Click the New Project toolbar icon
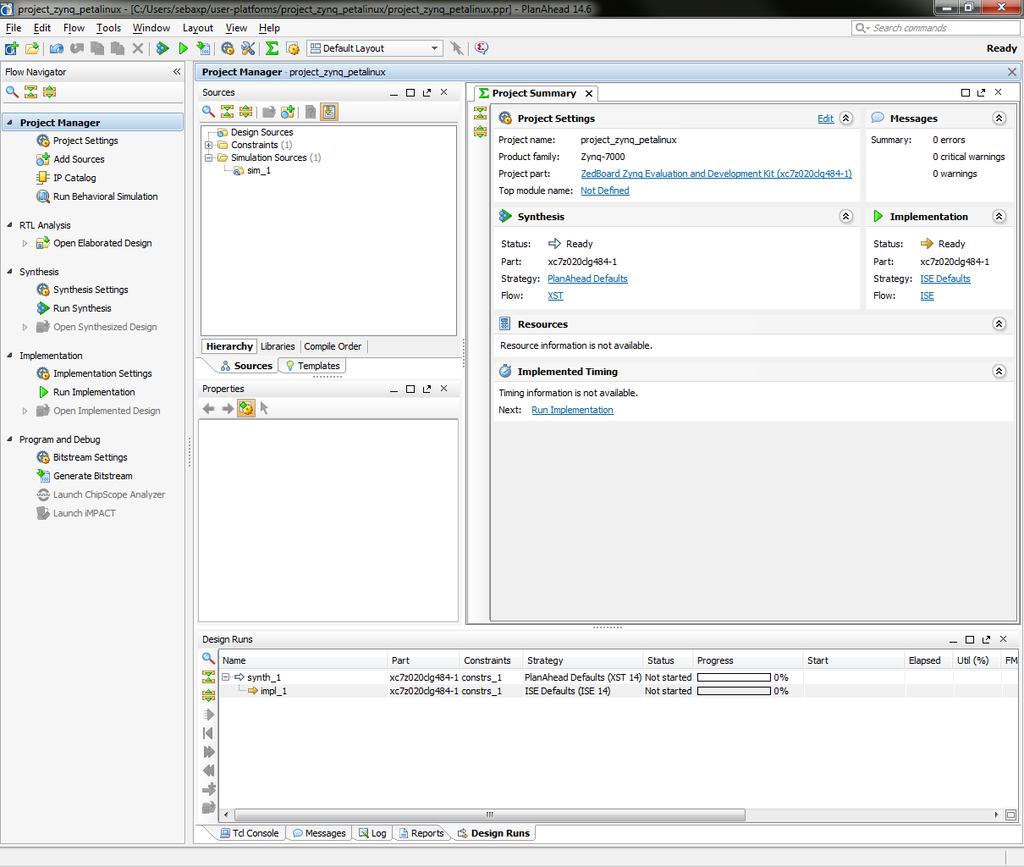The width and height of the screenshot is (1024, 867). pyautogui.click(x=11, y=48)
